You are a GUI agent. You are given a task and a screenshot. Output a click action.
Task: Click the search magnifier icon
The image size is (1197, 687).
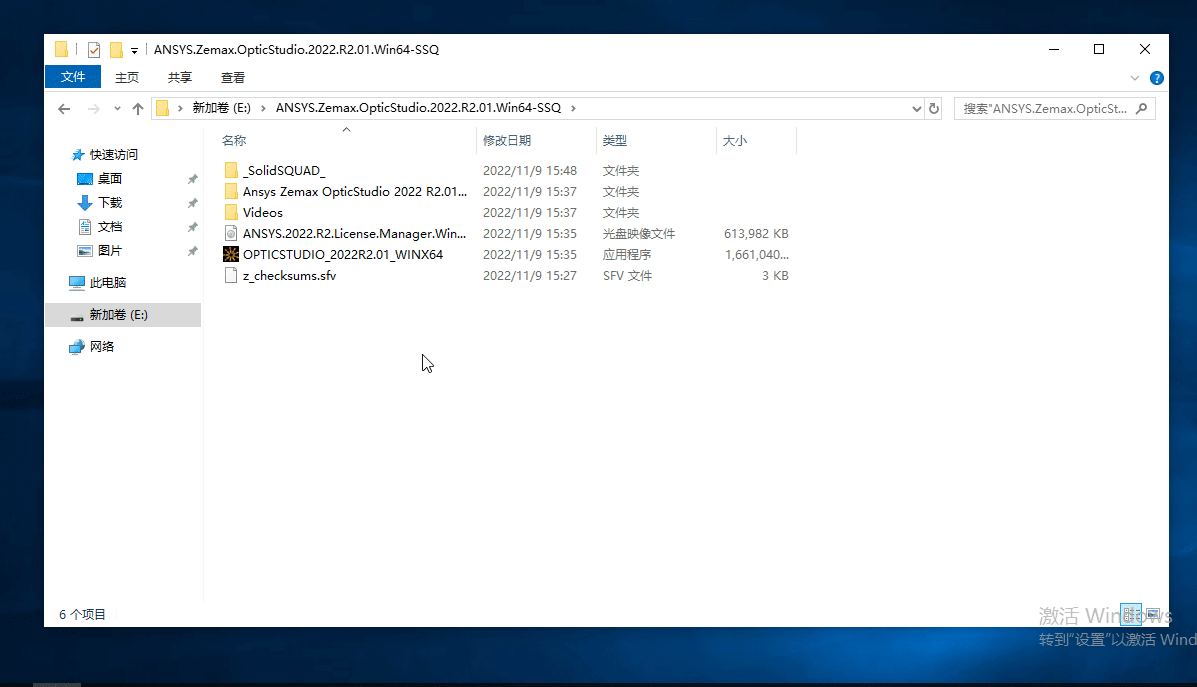point(1141,108)
